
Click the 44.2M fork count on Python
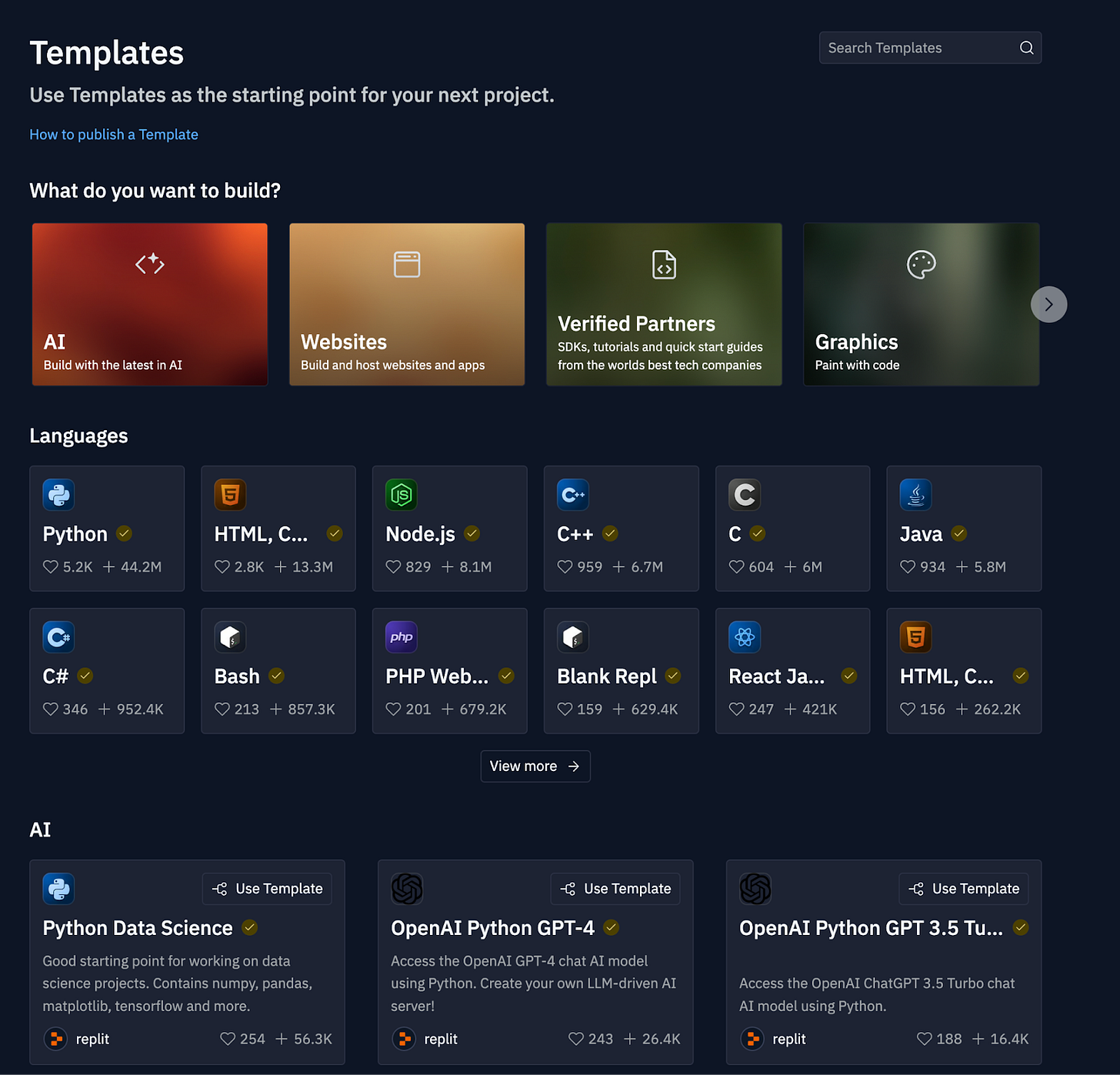click(142, 567)
